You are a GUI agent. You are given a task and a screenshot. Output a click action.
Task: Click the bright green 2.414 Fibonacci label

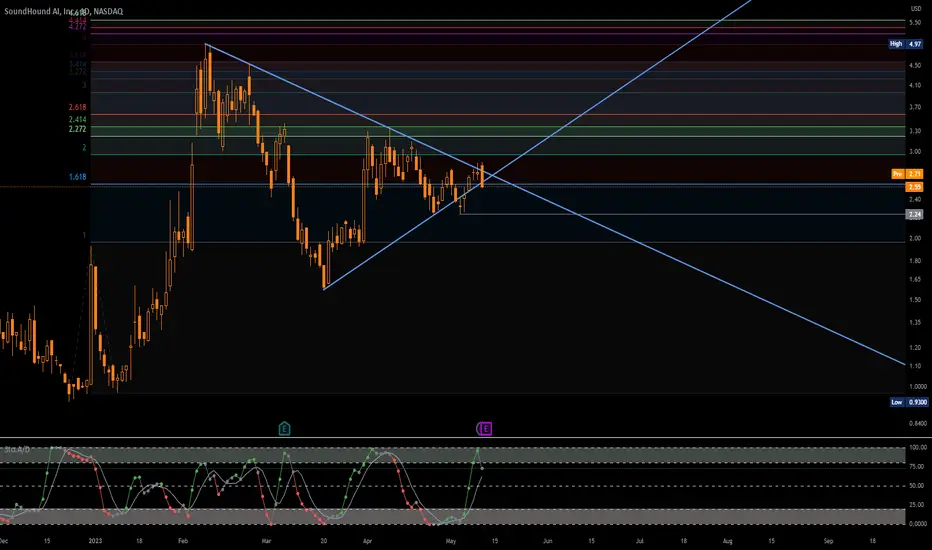[77, 120]
